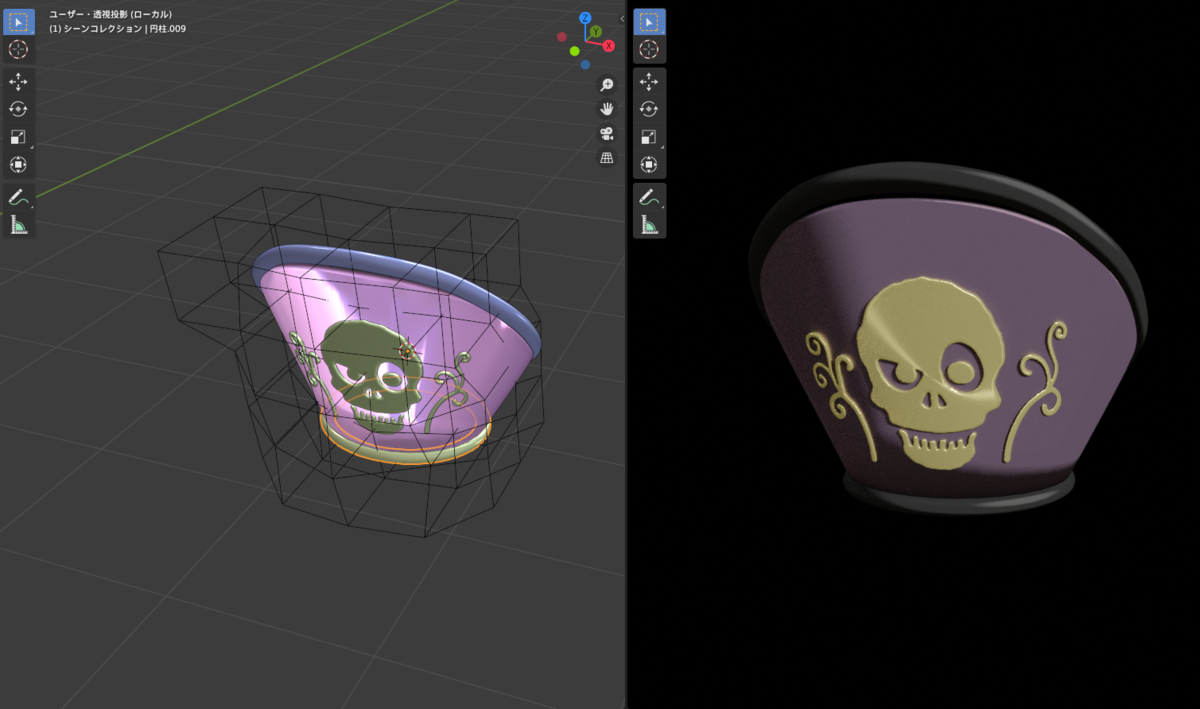
Task: Click the bright green negative Y gizmo dot
Action: (575, 51)
